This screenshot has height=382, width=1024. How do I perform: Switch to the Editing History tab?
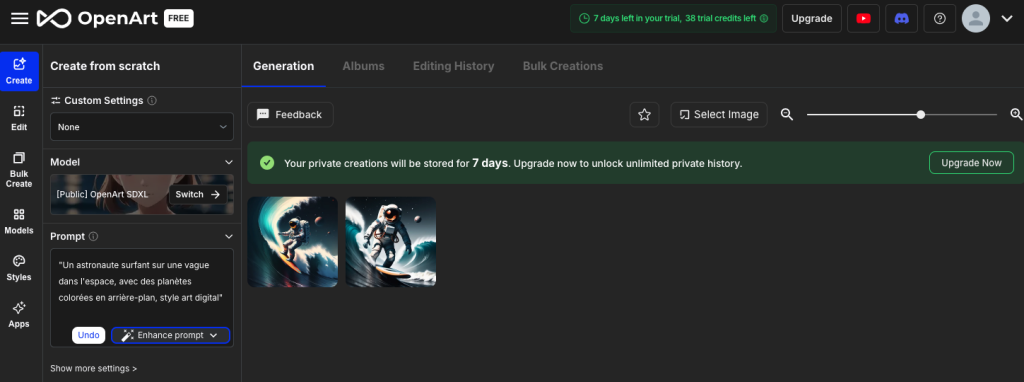click(x=453, y=66)
